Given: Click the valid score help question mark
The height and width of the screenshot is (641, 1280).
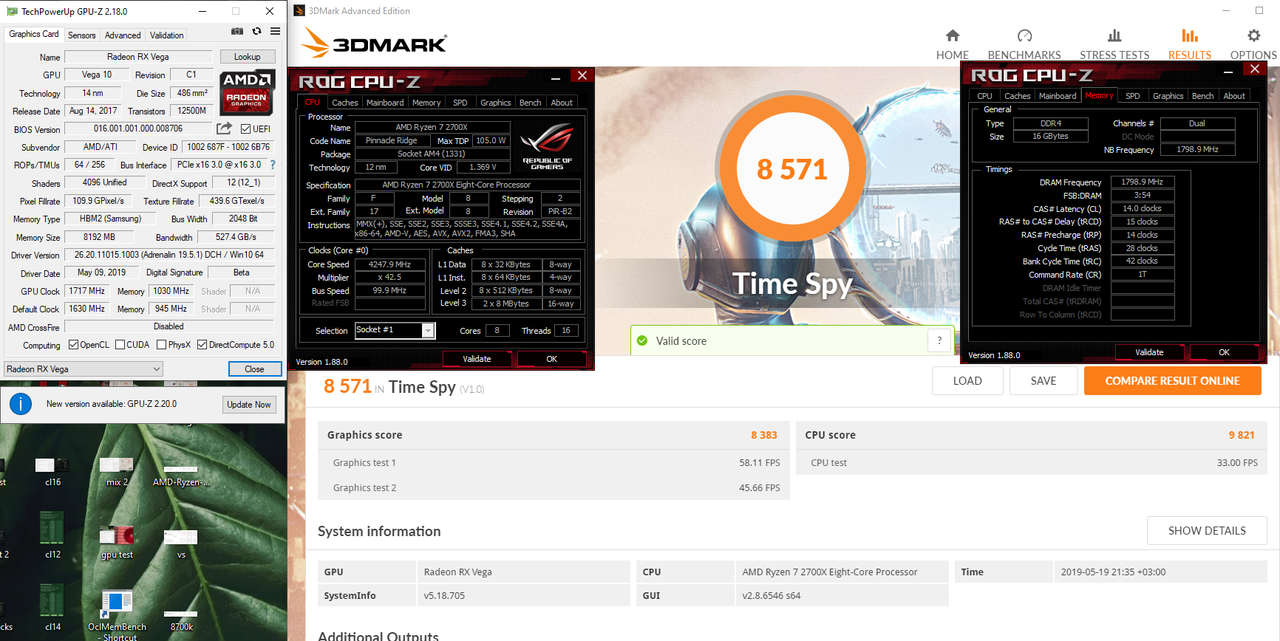Looking at the screenshot, I should [939, 341].
